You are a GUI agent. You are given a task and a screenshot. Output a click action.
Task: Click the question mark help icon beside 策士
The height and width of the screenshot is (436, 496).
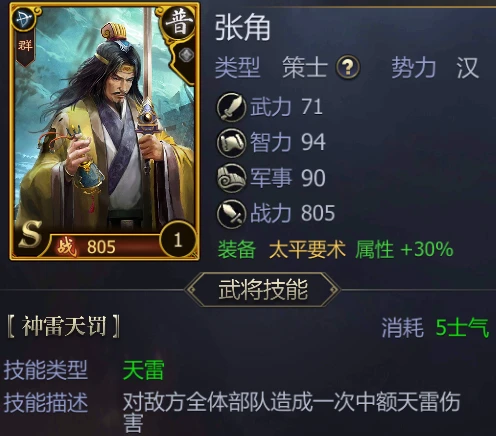point(348,67)
